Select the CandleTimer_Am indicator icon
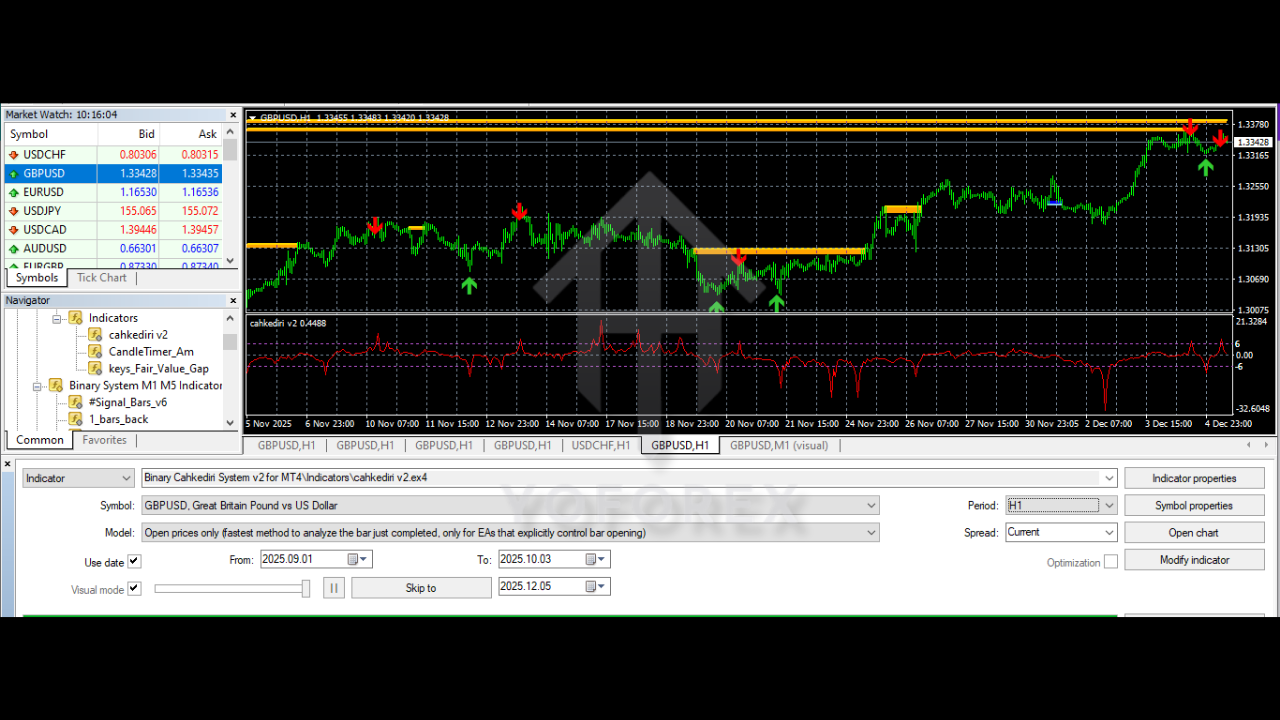 coord(96,351)
